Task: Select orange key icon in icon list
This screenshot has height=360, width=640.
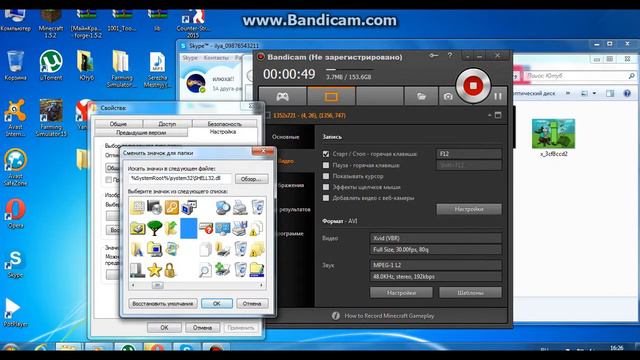Action: (171, 207)
